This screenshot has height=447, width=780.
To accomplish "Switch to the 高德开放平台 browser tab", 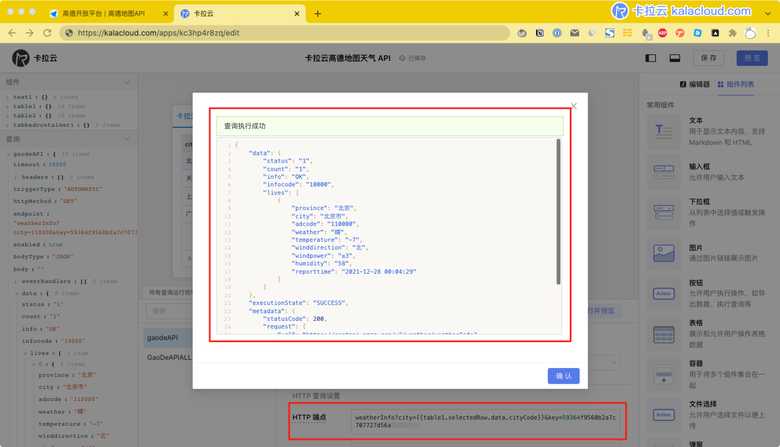I will point(103,14).
